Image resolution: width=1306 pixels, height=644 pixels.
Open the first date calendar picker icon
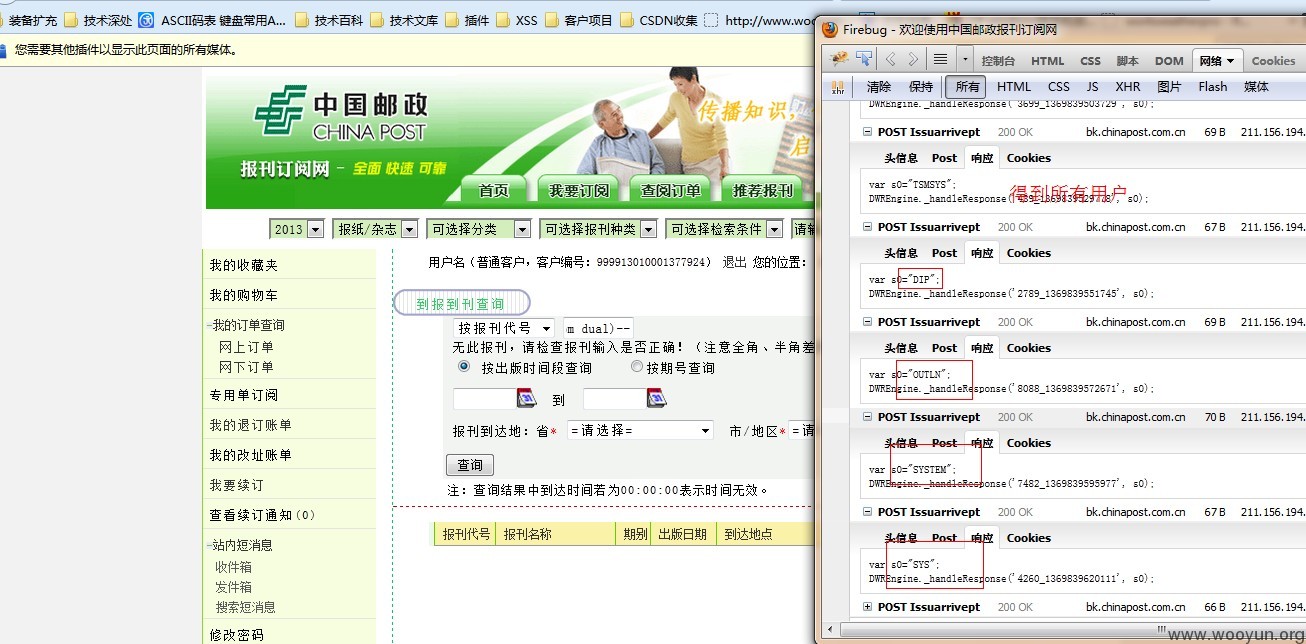coord(527,398)
